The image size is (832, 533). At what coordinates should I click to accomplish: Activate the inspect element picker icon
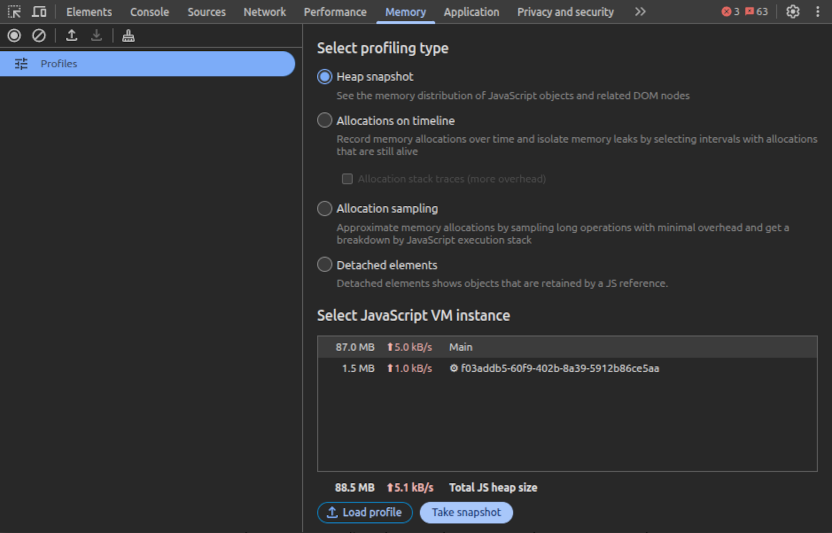tap(14, 12)
